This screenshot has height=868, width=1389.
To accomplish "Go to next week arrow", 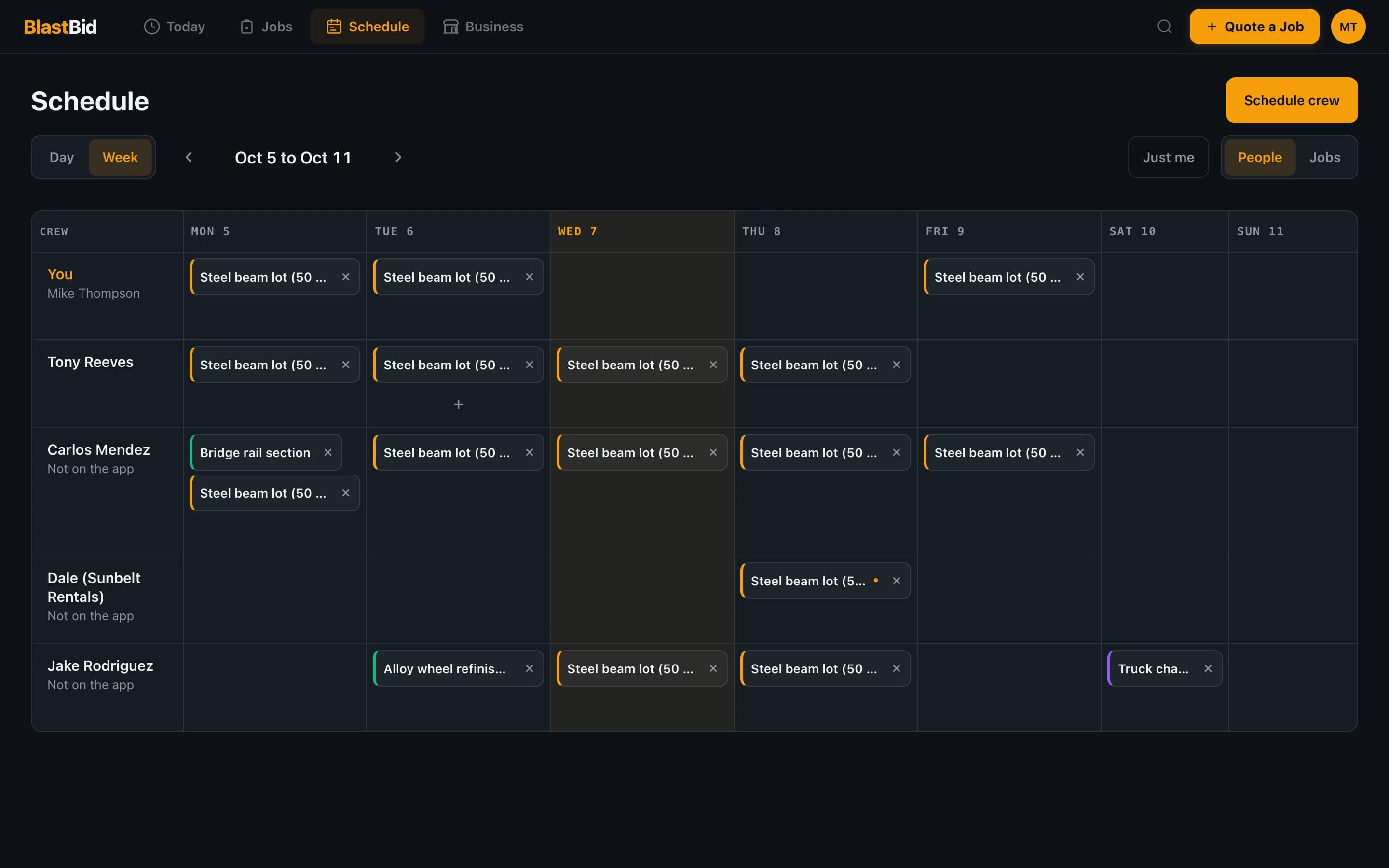I will coord(398,157).
